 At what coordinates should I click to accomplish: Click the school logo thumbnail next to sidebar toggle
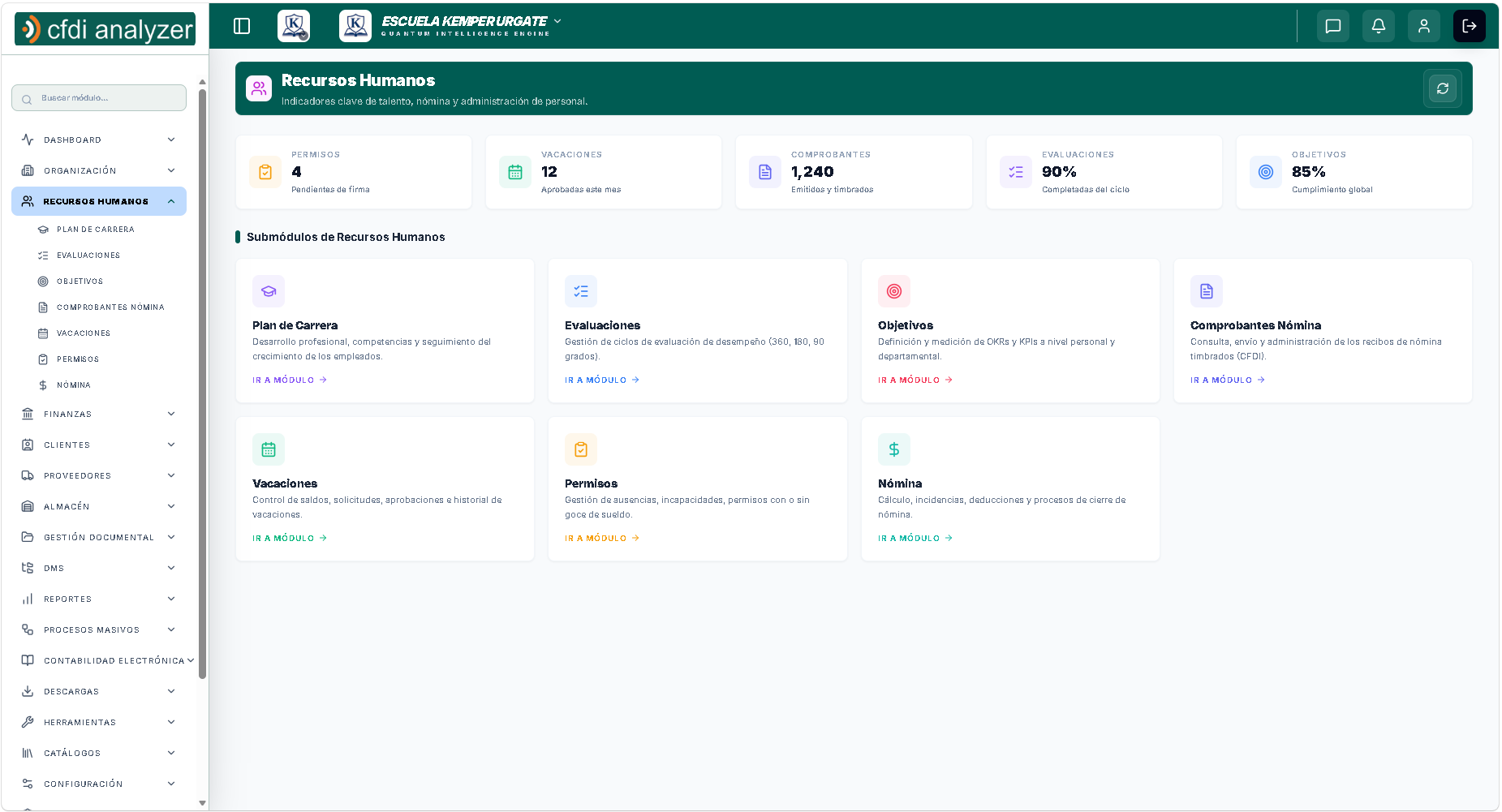tap(294, 26)
